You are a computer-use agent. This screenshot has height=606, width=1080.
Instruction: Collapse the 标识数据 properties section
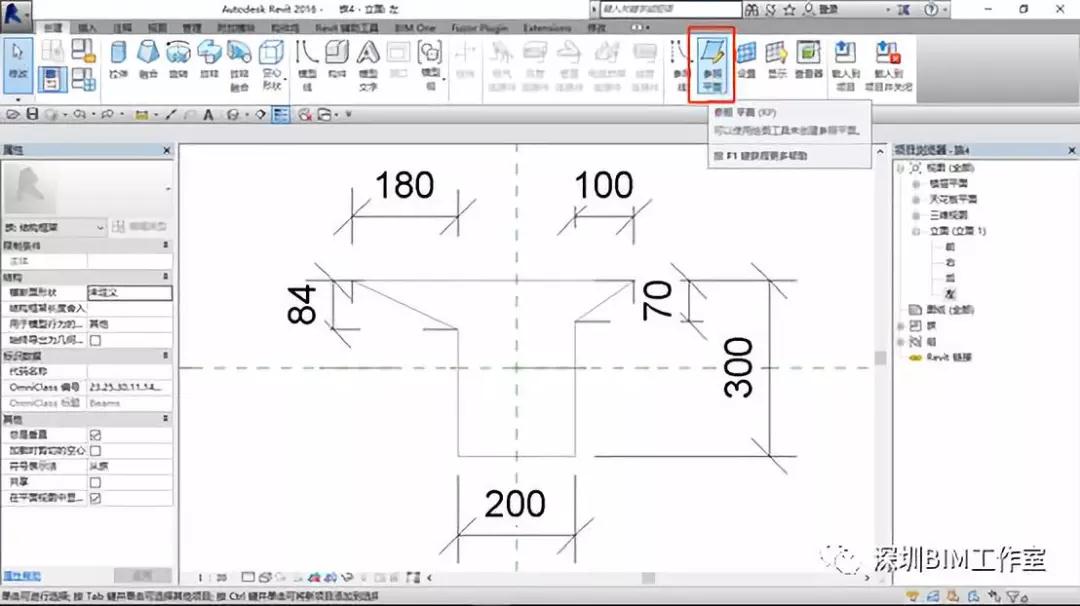click(x=165, y=355)
